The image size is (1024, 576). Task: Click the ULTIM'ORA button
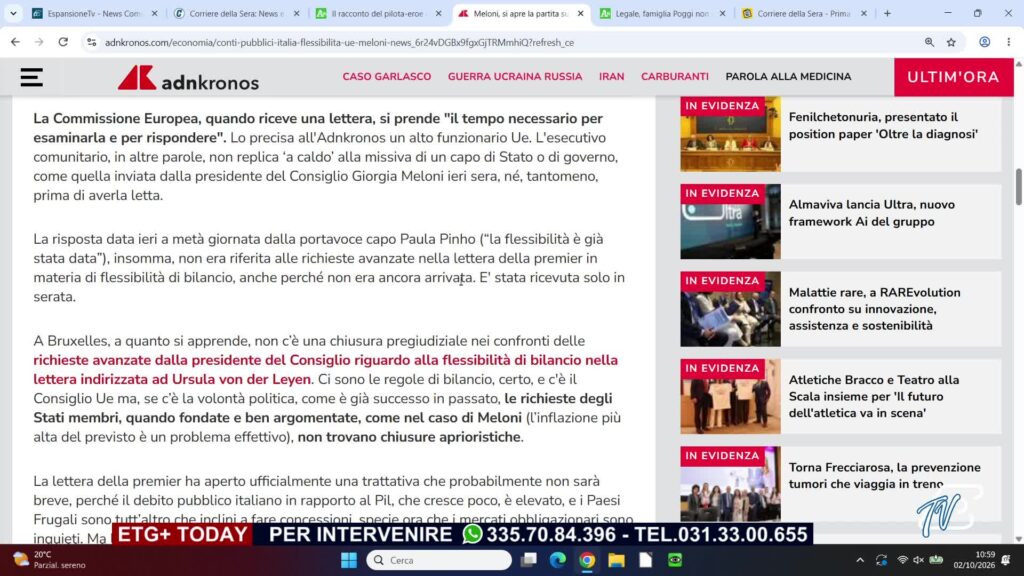click(x=953, y=77)
